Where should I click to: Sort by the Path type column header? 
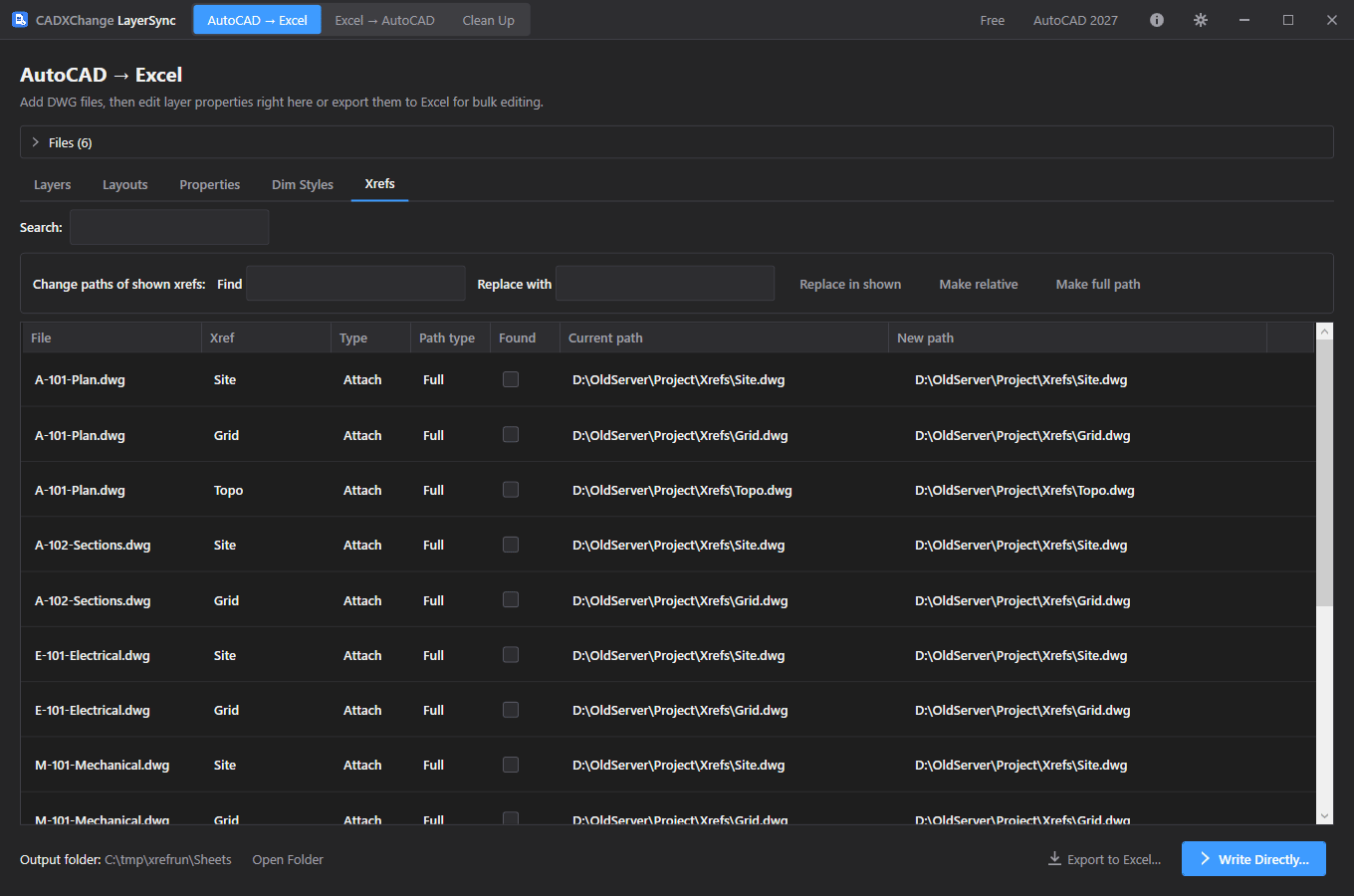click(450, 337)
